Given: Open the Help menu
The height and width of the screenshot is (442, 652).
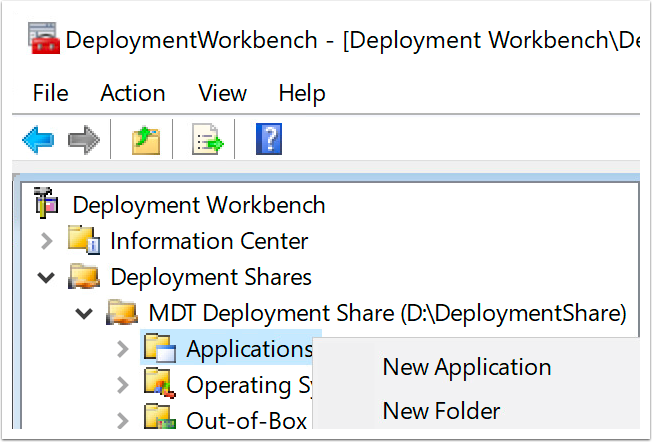Looking at the screenshot, I should (x=302, y=94).
